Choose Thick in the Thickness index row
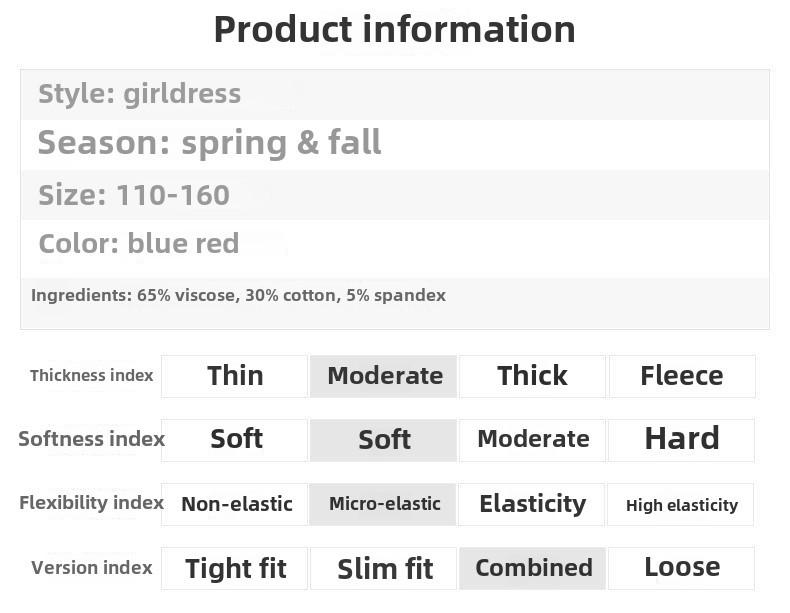The image size is (790, 613). tap(532, 376)
